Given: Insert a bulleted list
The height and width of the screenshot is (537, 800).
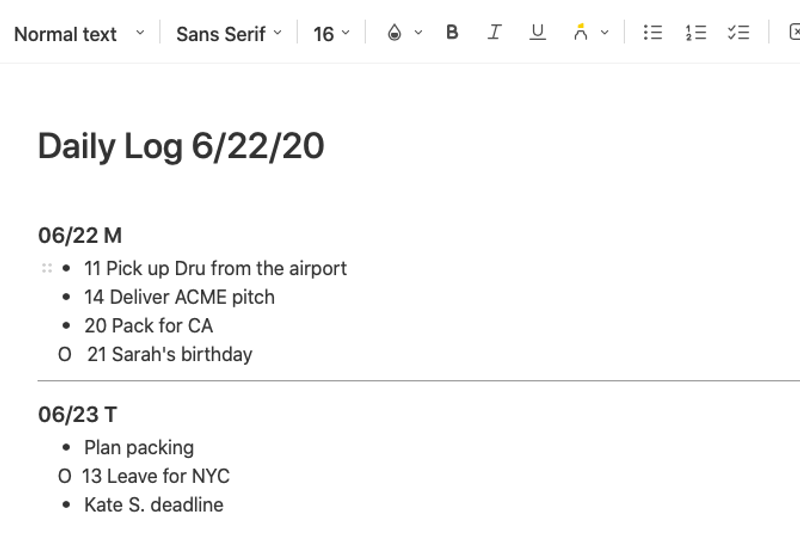Looking at the screenshot, I should tap(653, 33).
